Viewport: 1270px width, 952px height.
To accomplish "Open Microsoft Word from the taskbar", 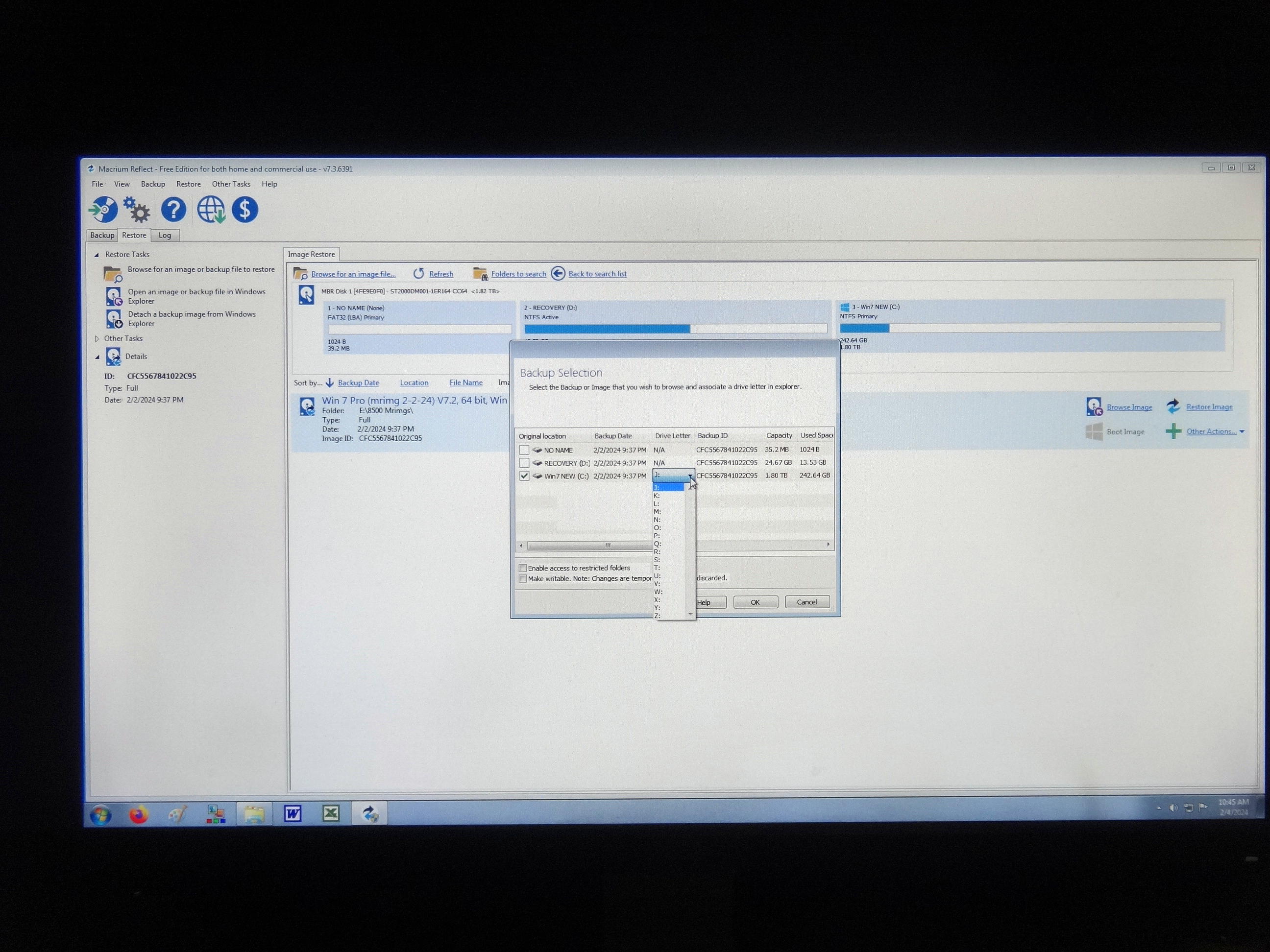I will [x=293, y=813].
